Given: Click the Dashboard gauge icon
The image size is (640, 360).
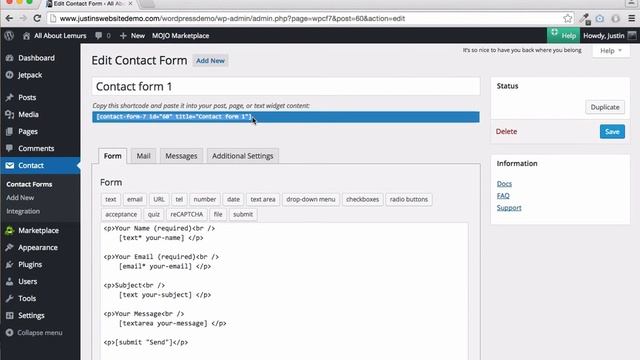Looking at the screenshot, I should click(9, 58).
